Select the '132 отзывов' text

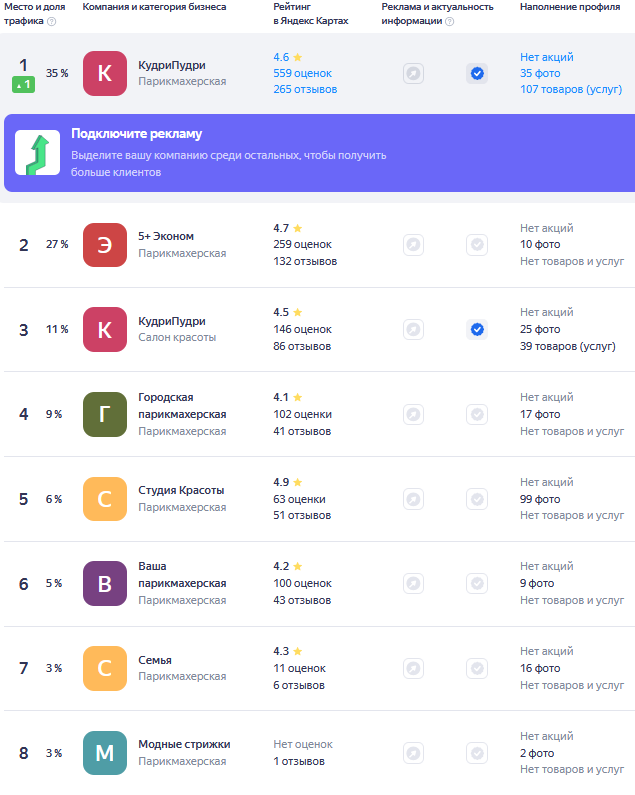tap(305, 261)
